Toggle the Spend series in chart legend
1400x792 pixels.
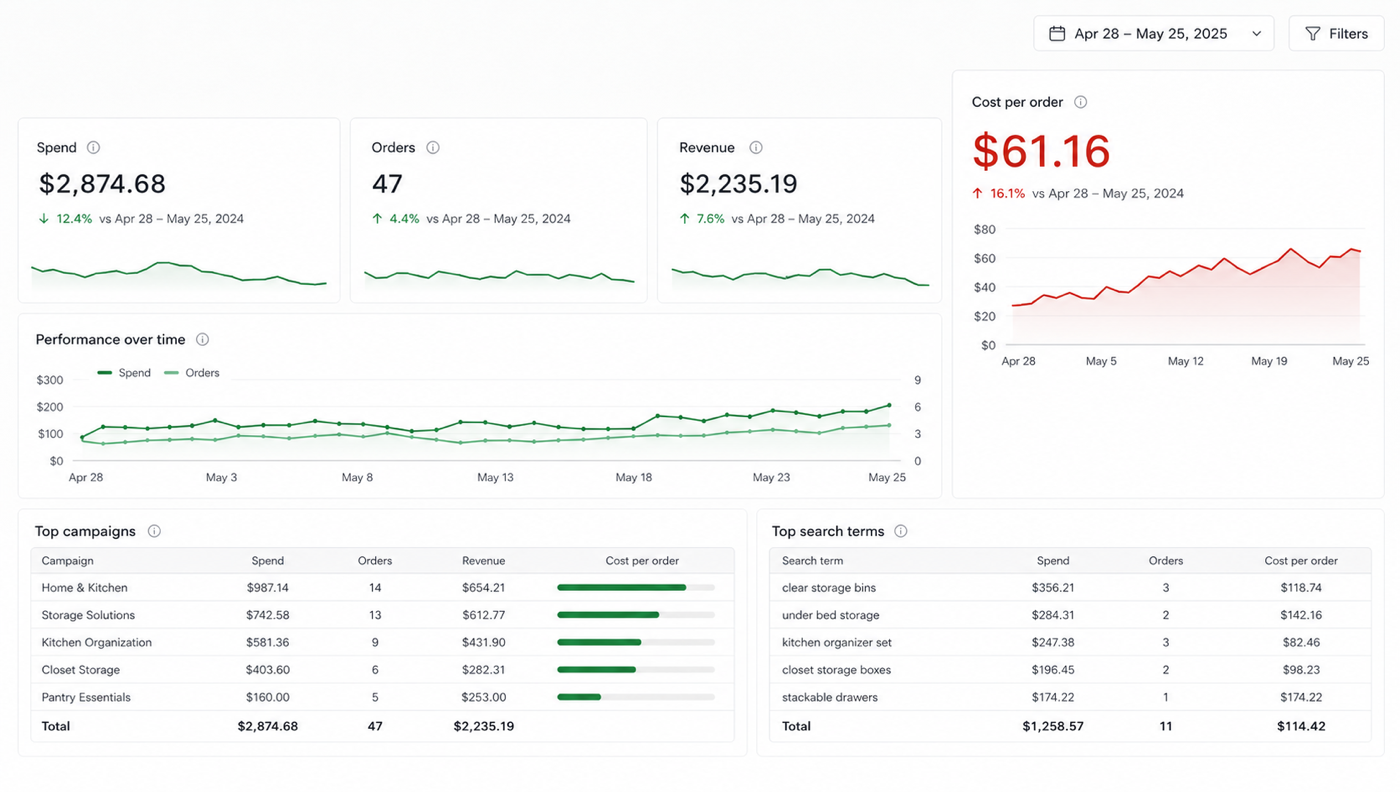click(x=124, y=372)
